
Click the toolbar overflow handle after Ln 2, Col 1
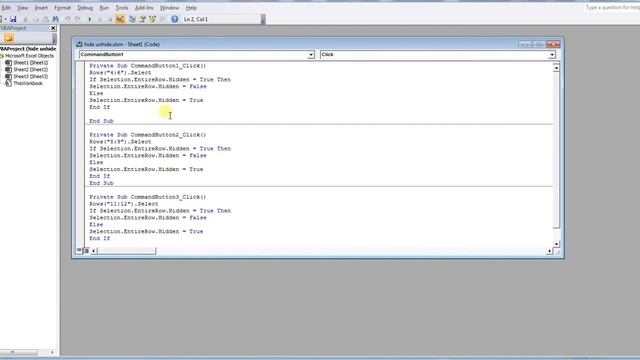tap(263, 19)
